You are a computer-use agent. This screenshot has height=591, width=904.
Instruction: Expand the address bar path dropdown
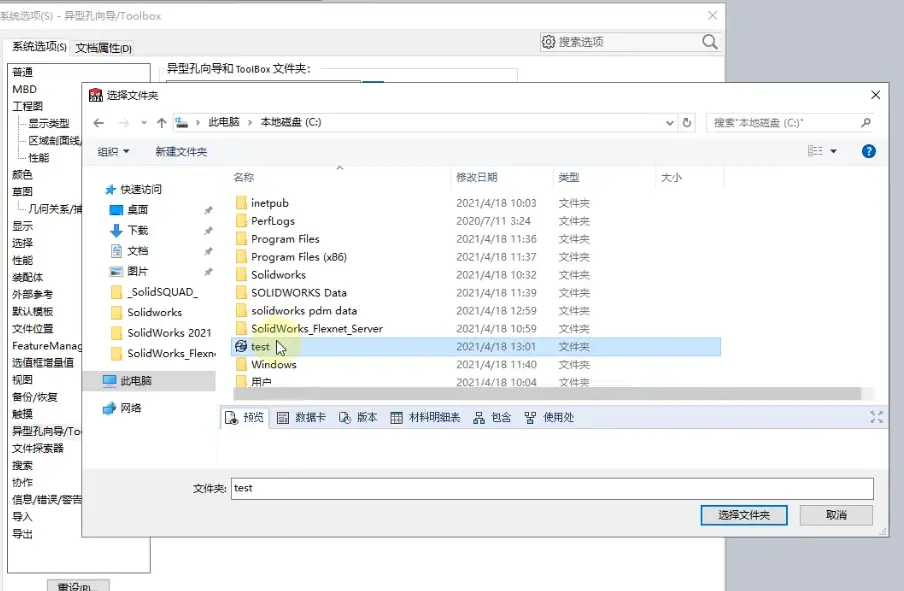(669, 123)
